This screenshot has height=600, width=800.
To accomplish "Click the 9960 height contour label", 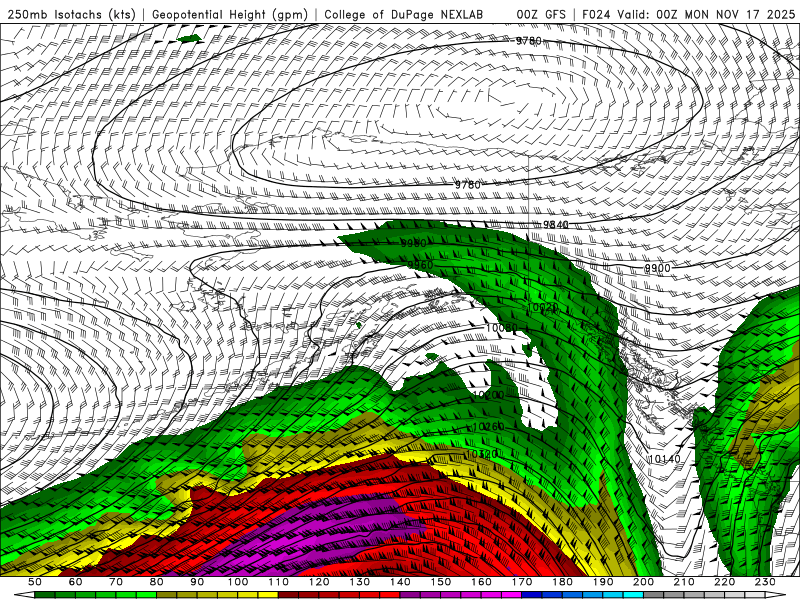I will [420, 265].
